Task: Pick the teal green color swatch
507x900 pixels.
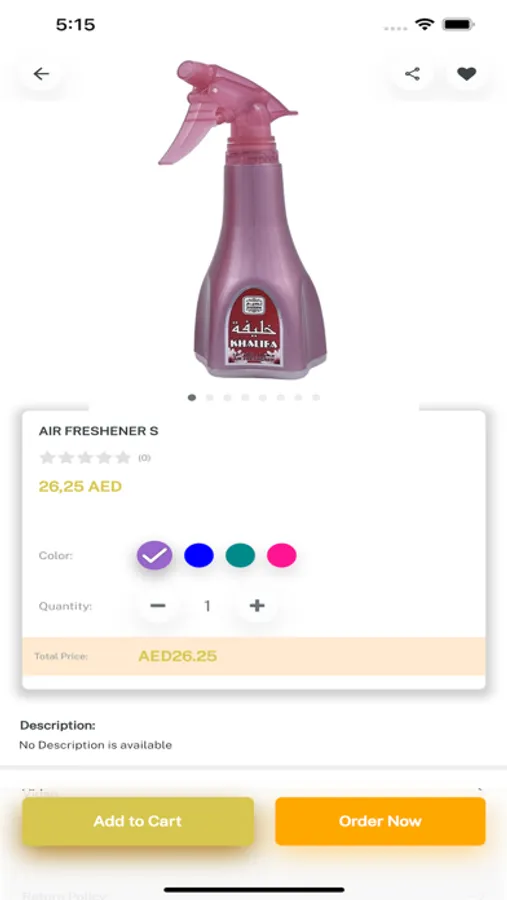Action: 240,555
